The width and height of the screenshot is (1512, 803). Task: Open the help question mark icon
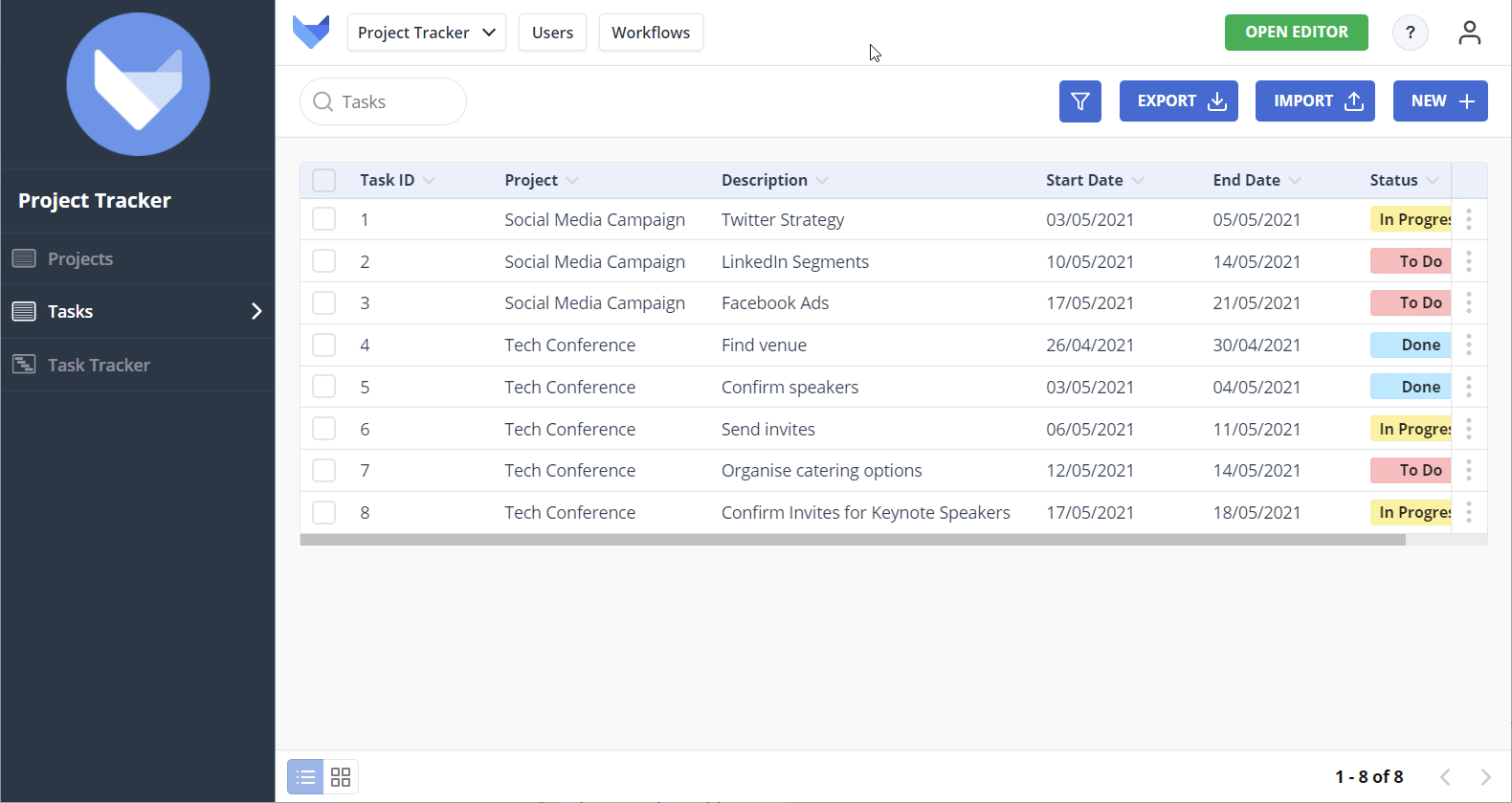1410,33
